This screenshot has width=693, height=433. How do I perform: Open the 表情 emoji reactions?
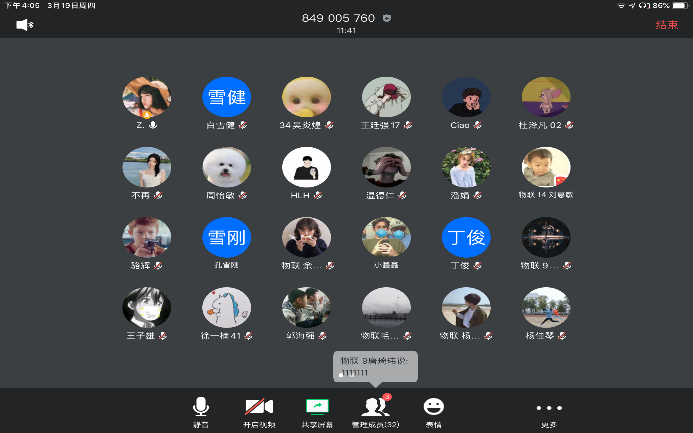click(433, 407)
